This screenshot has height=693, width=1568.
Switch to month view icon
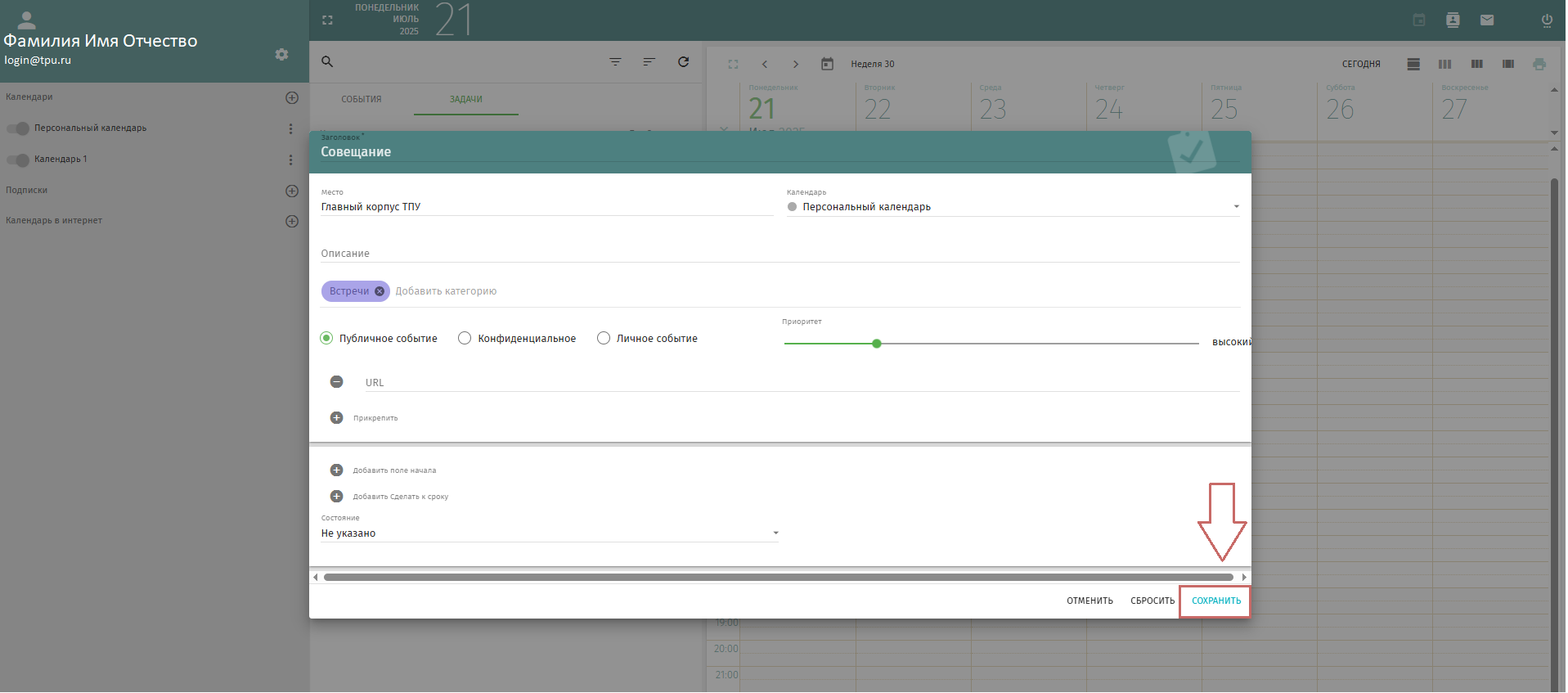pyautogui.click(x=1476, y=64)
